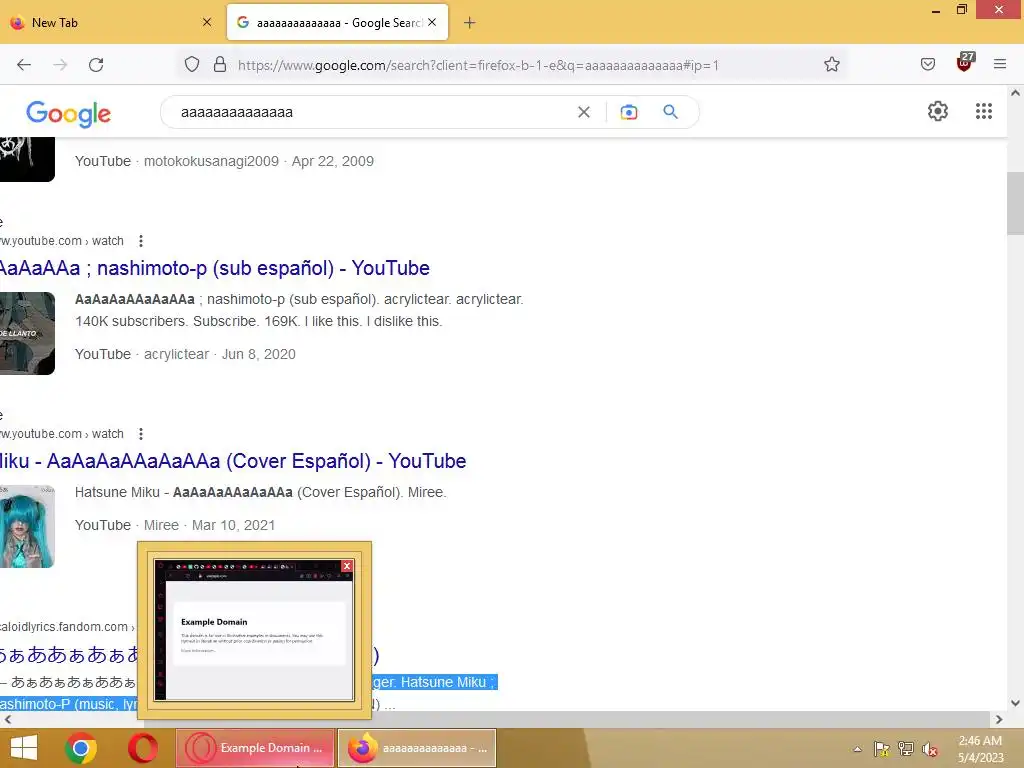Close the New Tab tab
This screenshot has width=1024, height=768.
(207, 22)
